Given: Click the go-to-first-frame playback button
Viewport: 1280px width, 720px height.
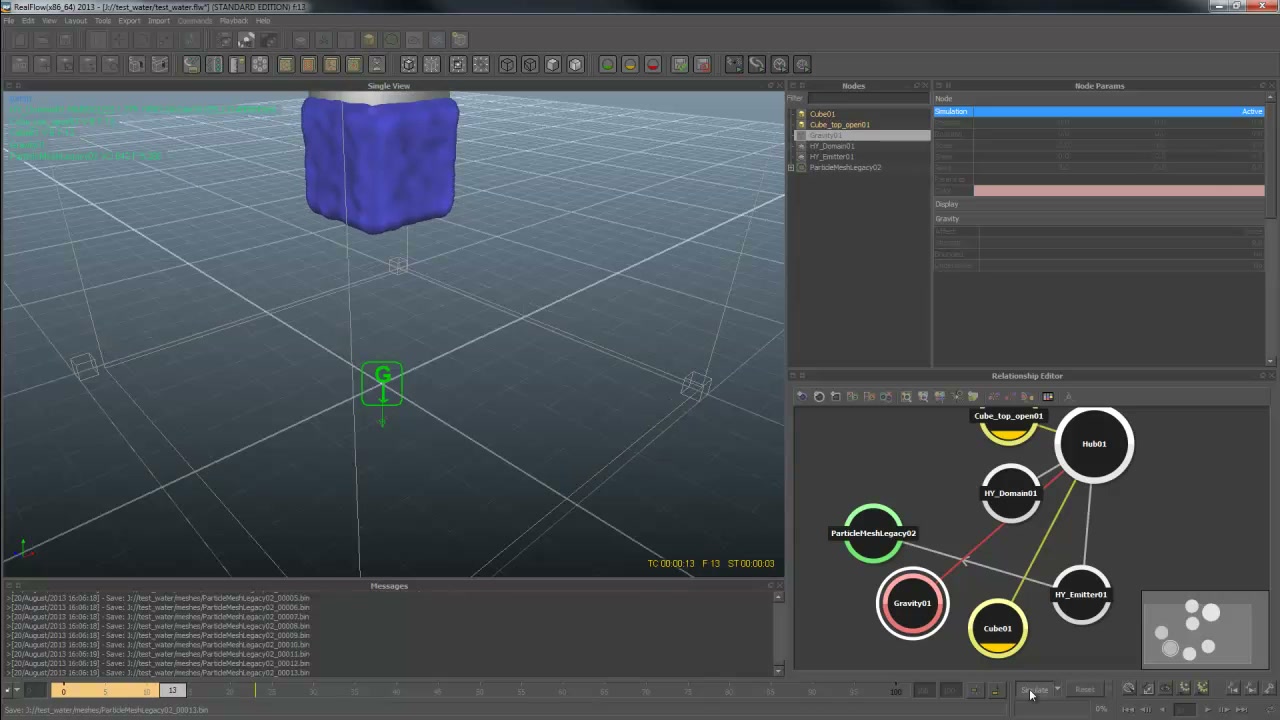Looking at the screenshot, I should 1127,710.
